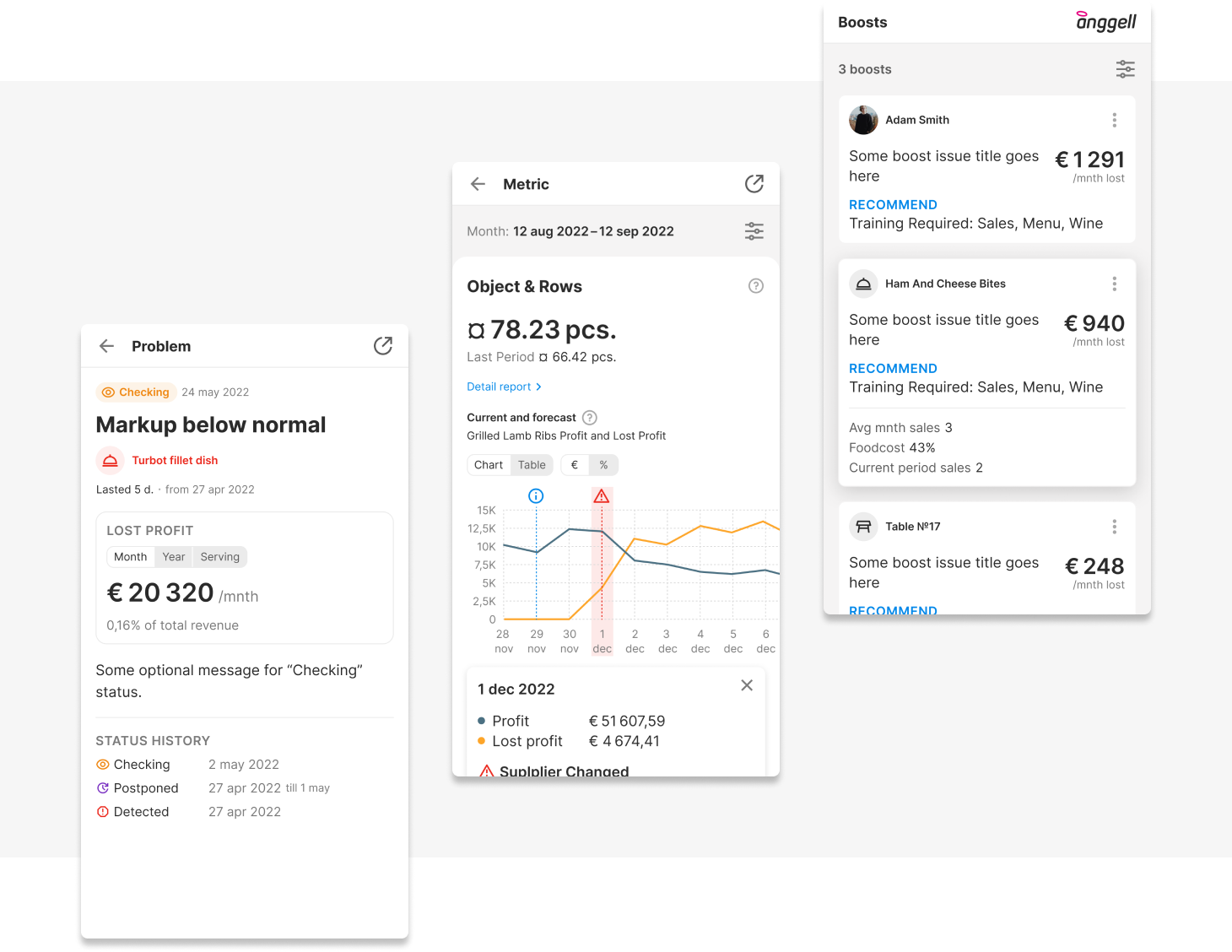Image resolution: width=1232 pixels, height=952 pixels.
Task: Click the € 20 320 lost profit value
Action: click(160, 592)
